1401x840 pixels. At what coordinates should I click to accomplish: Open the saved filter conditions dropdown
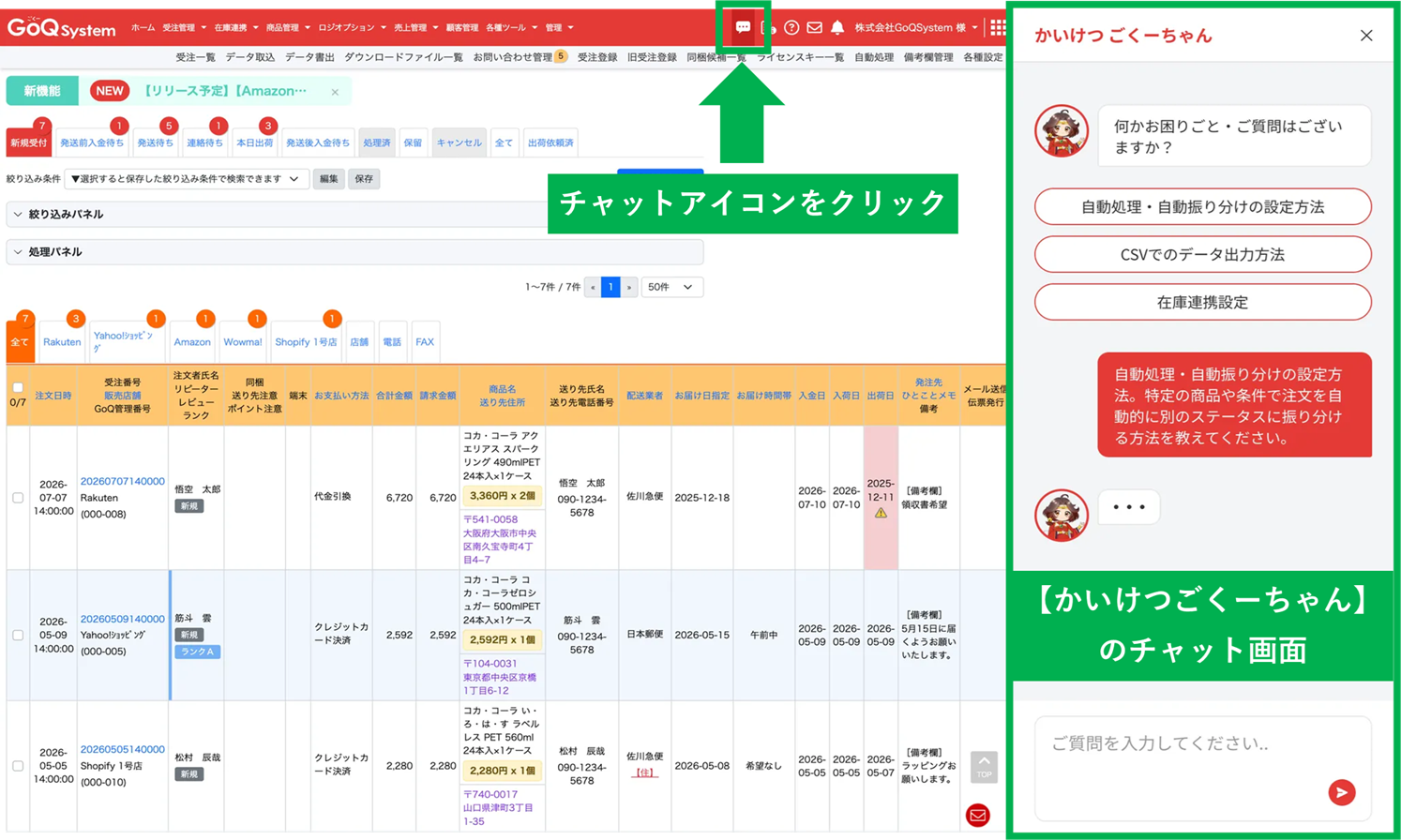(x=186, y=179)
